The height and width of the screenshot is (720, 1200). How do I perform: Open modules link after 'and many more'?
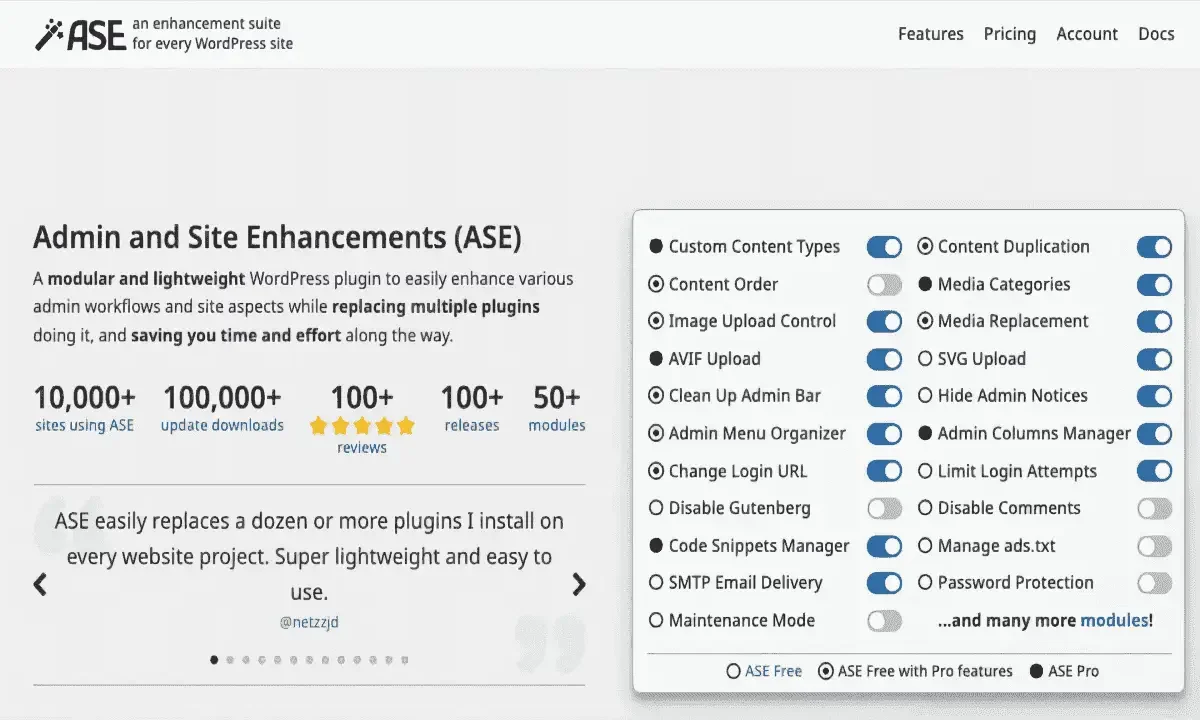[x=1115, y=621]
